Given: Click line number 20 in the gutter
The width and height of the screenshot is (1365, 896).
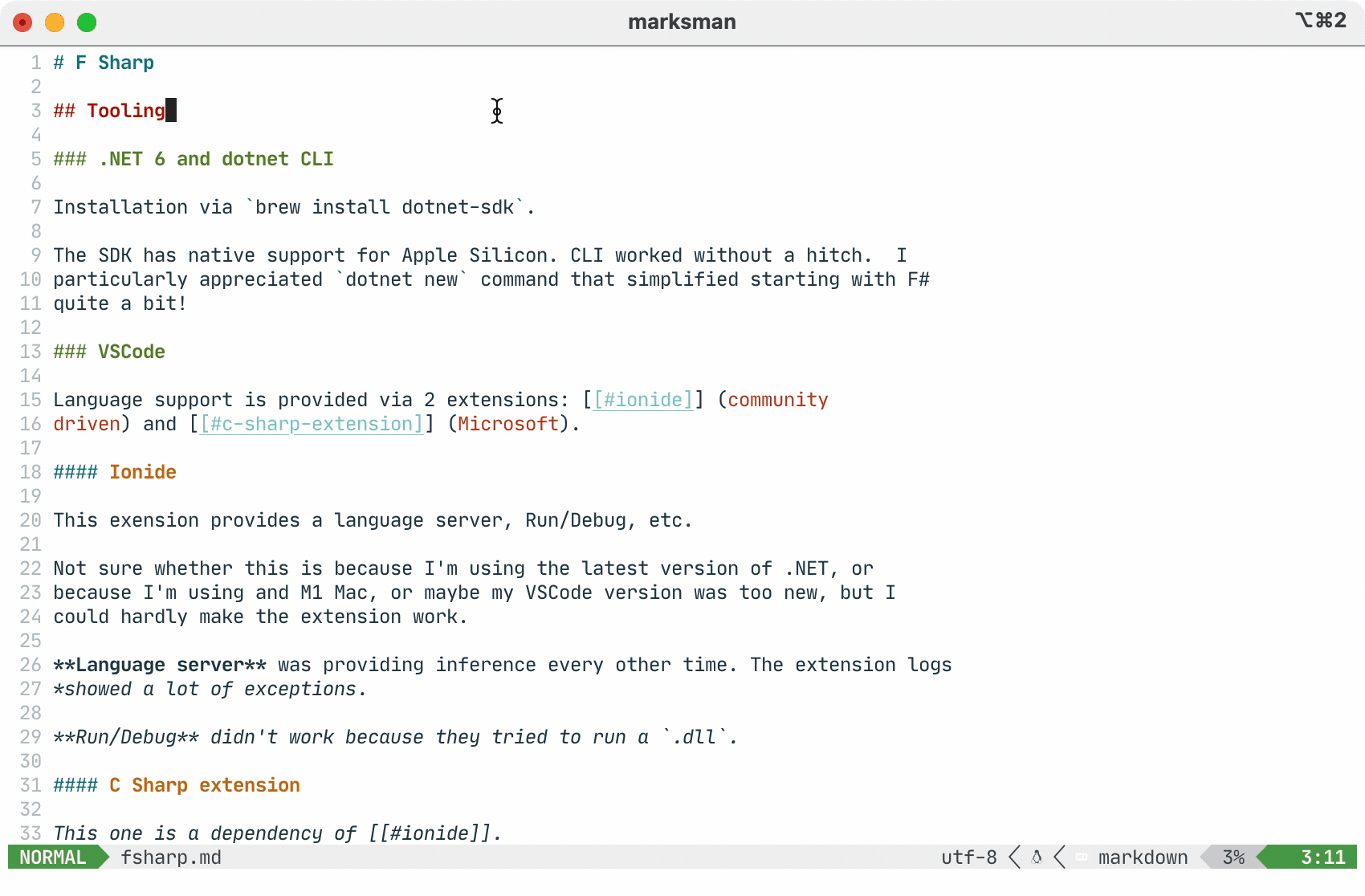Looking at the screenshot, I should pos(31,520).
